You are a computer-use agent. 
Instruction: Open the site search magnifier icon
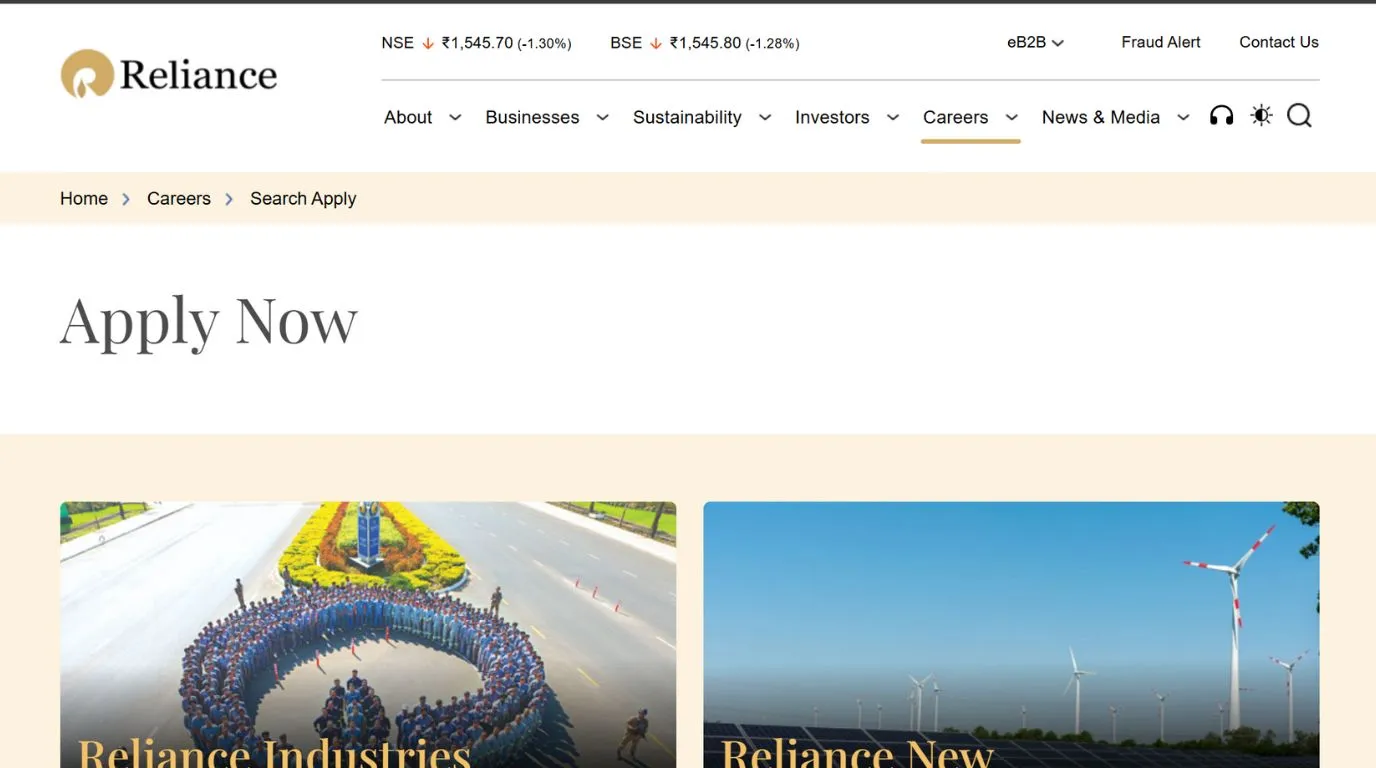coord(1299,116)
